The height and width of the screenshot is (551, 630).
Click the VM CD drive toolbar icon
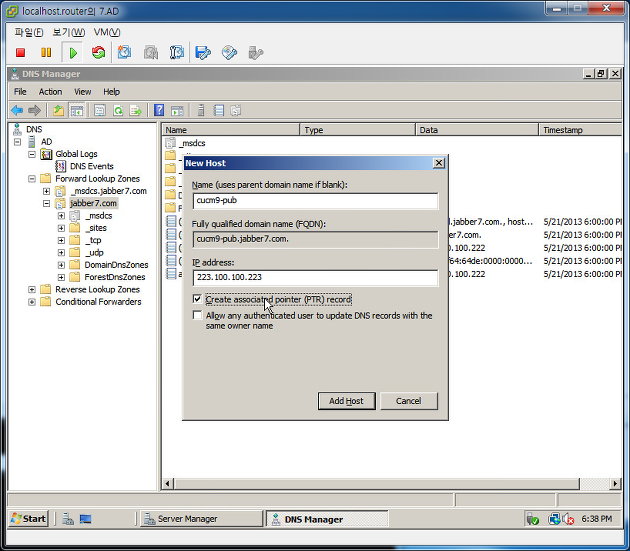tap(229, 53)
